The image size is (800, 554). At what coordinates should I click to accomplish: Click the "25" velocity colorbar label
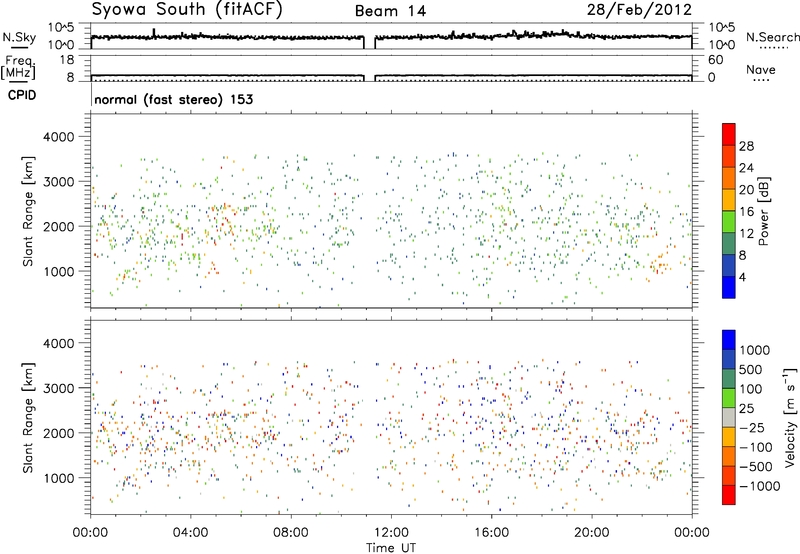tap(747, 408)
